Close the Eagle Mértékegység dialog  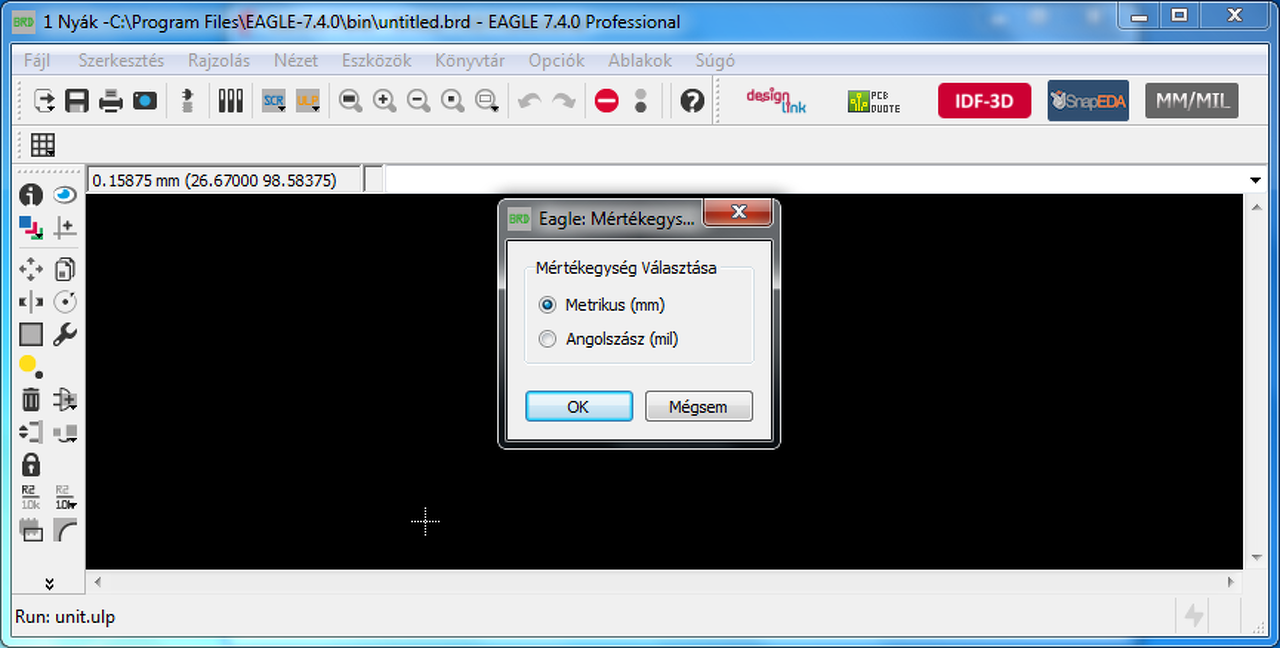tap(739, 212)
